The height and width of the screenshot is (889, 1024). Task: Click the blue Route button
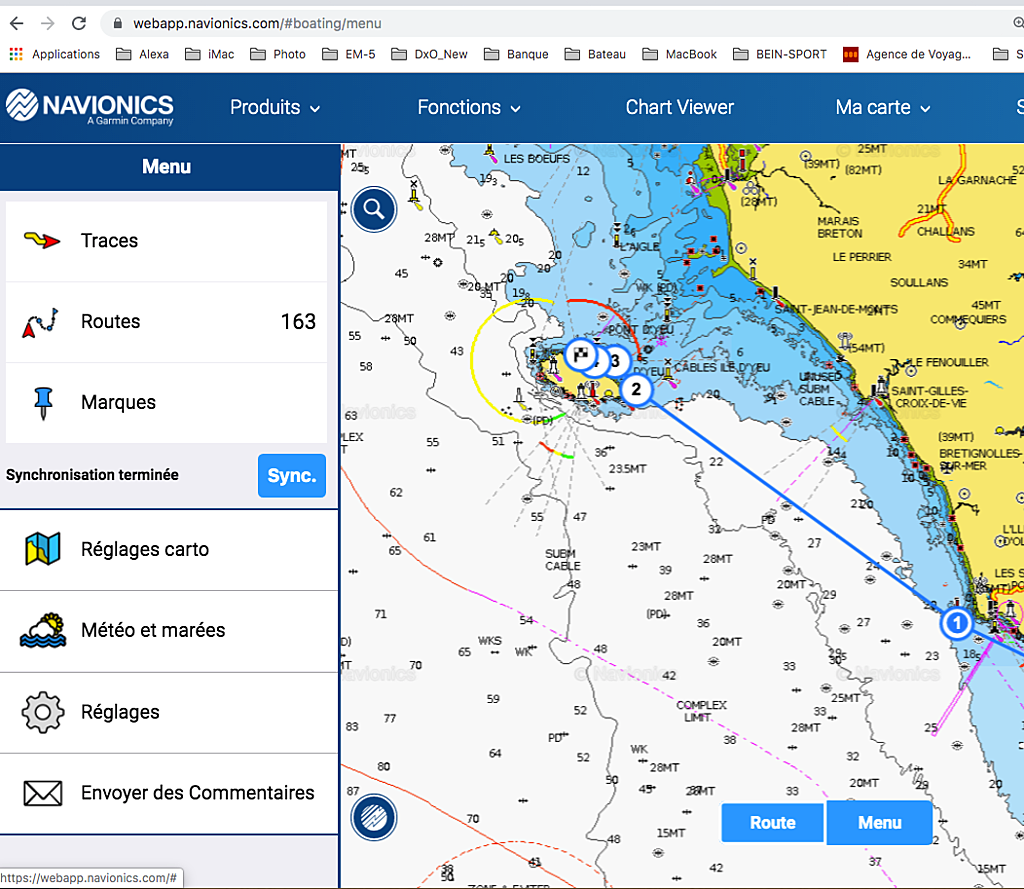(x=773, y=823)
